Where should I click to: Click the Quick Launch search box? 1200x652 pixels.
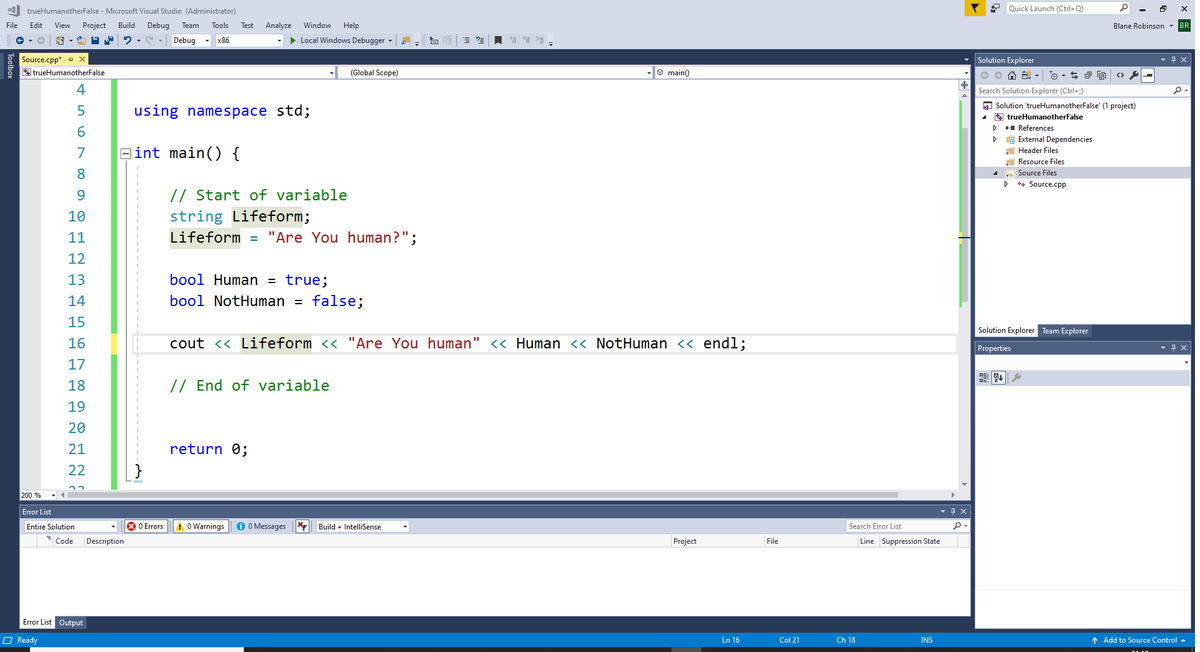1067,8
